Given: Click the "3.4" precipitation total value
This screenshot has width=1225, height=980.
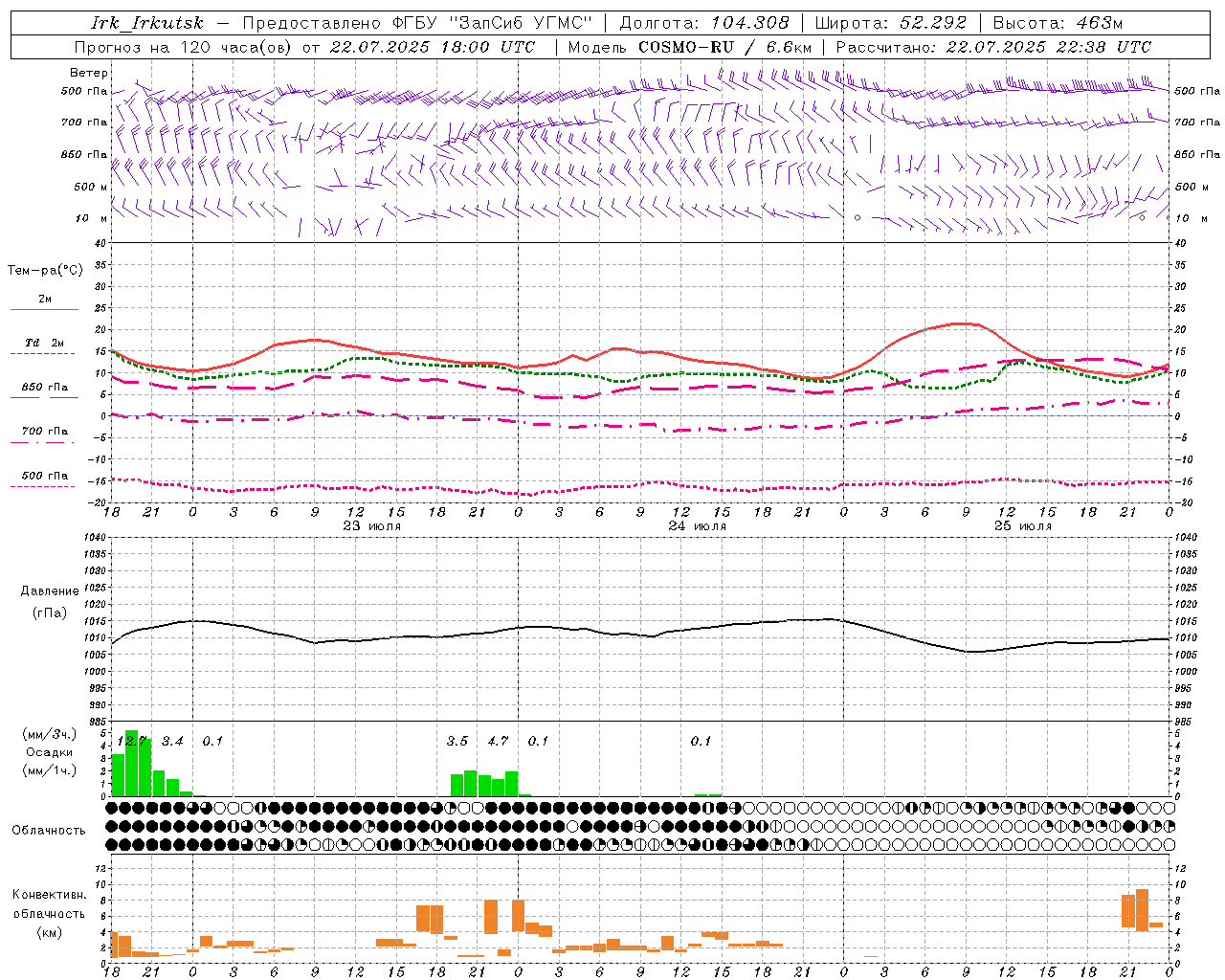Looking at the screenshot, I should 172,741.
